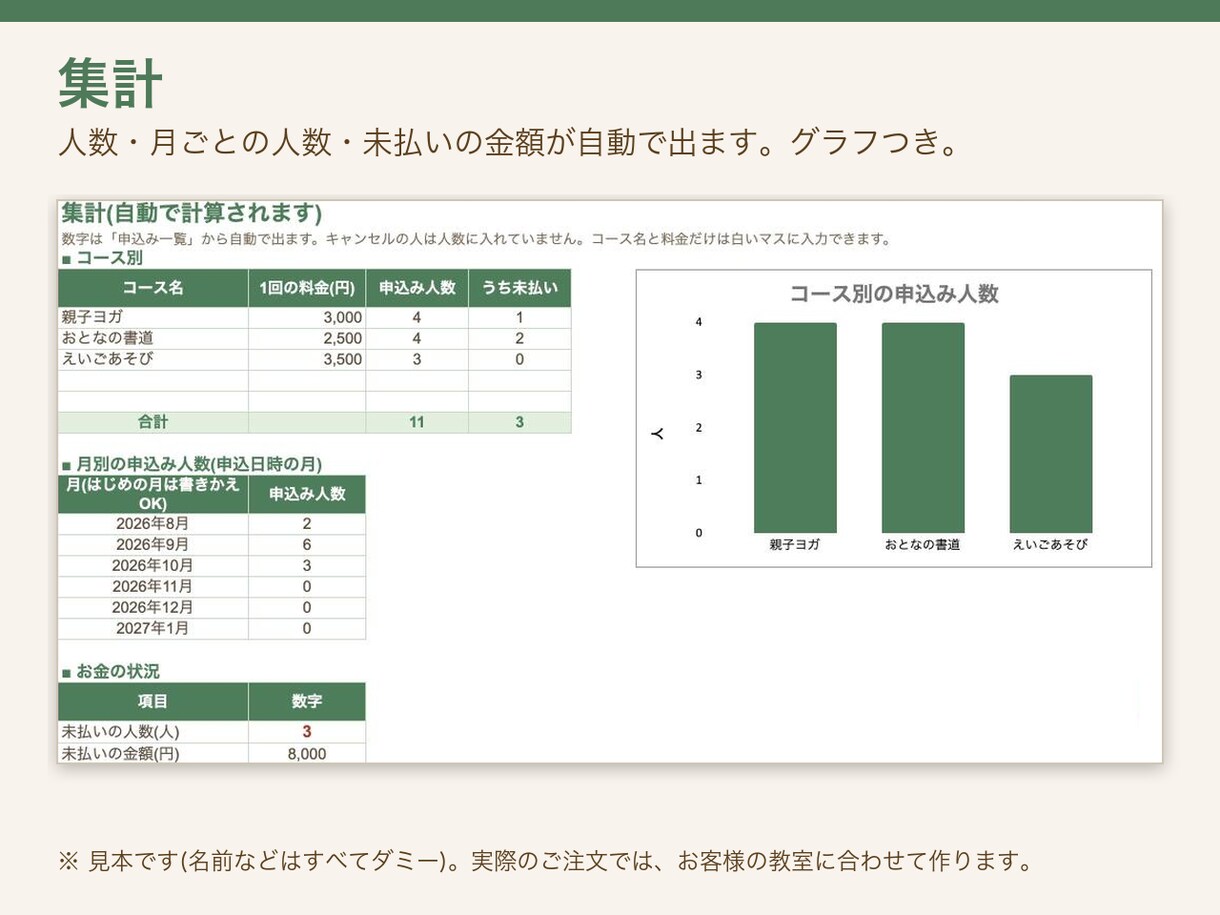1220x915 pixels.
Task: Click the おとなの書道 bar in the chart
Action: click(923, 427)
